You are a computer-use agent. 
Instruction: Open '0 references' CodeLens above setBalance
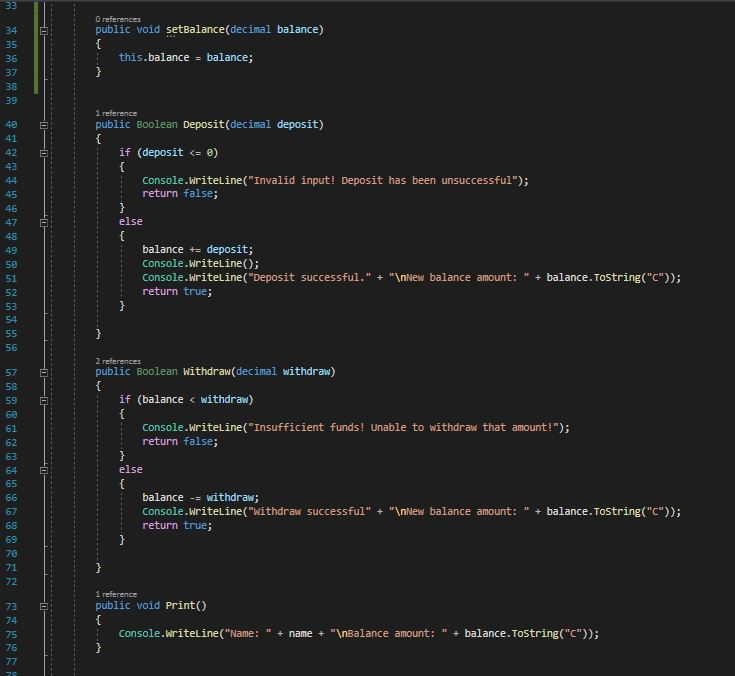pos(118,19)
